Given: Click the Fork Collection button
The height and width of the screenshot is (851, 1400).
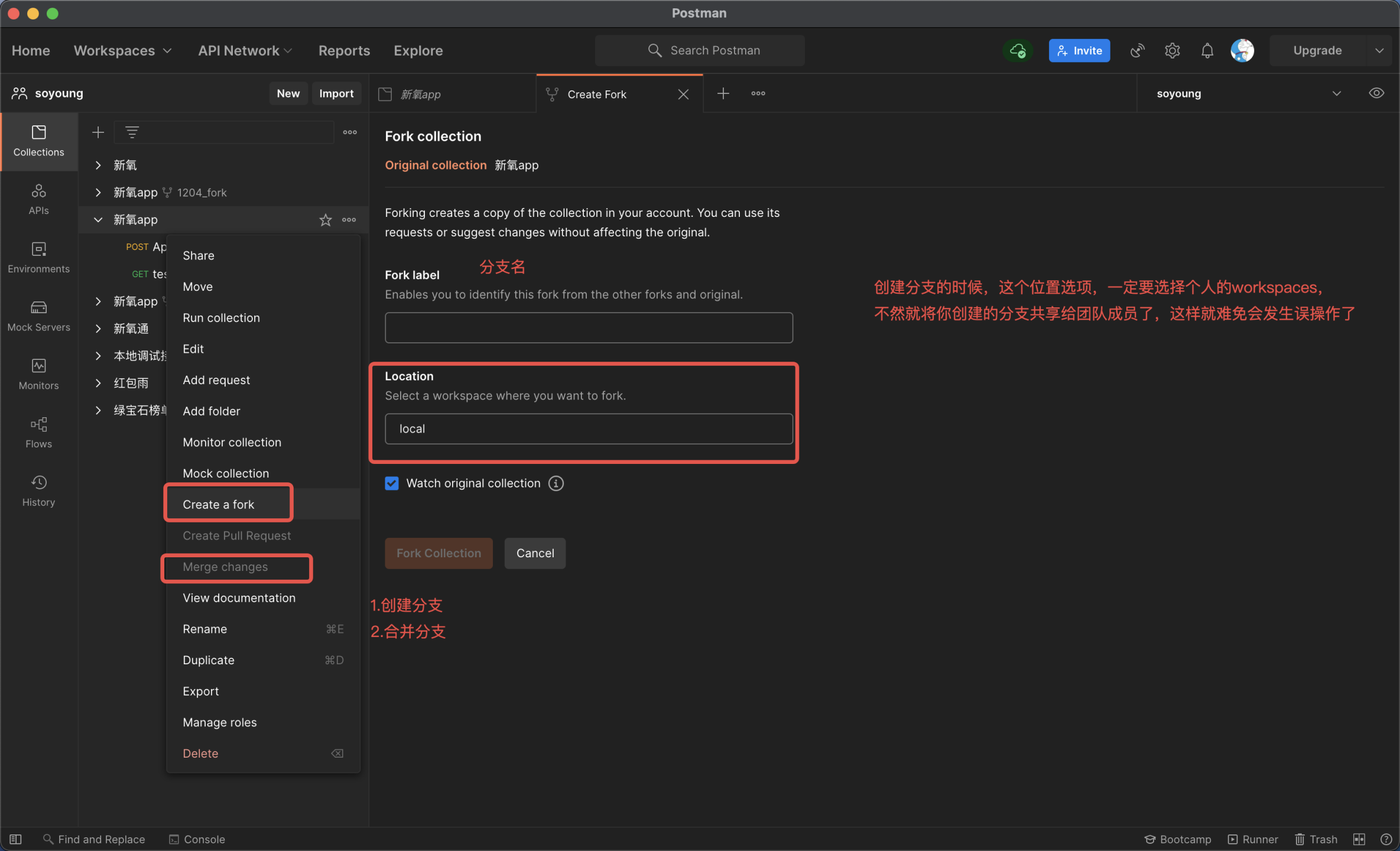Looking at the screenshot, I should coord(438,553).
